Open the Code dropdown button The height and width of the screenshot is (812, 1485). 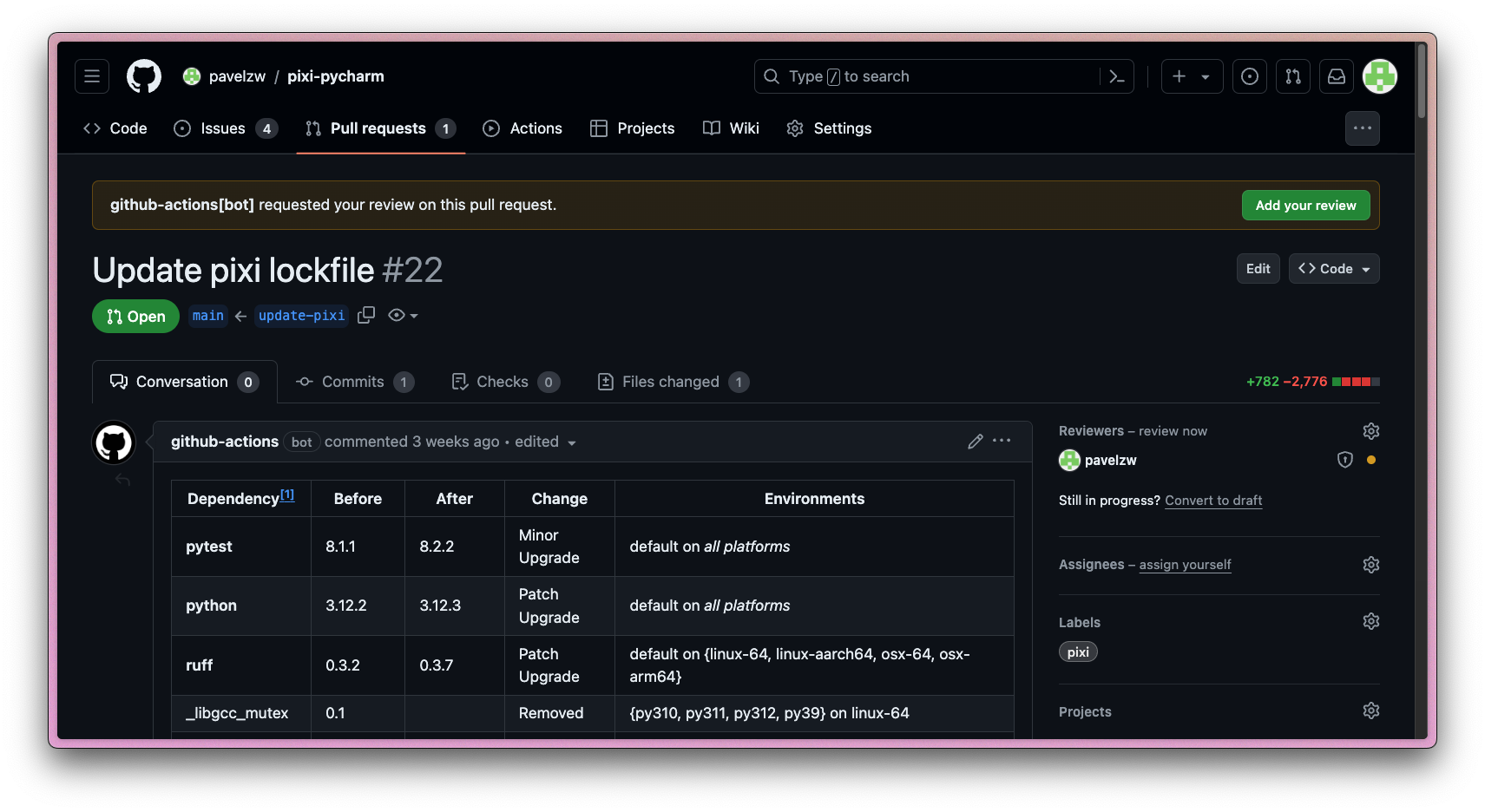tap(1334, 268)
